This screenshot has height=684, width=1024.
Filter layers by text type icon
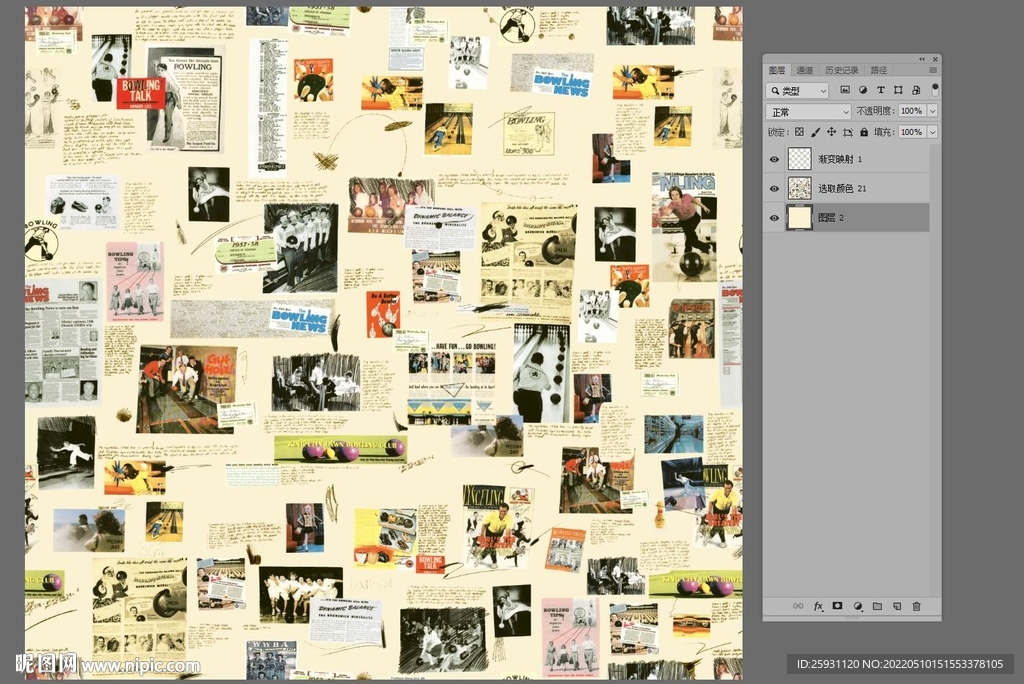click(x=880, y=91)
